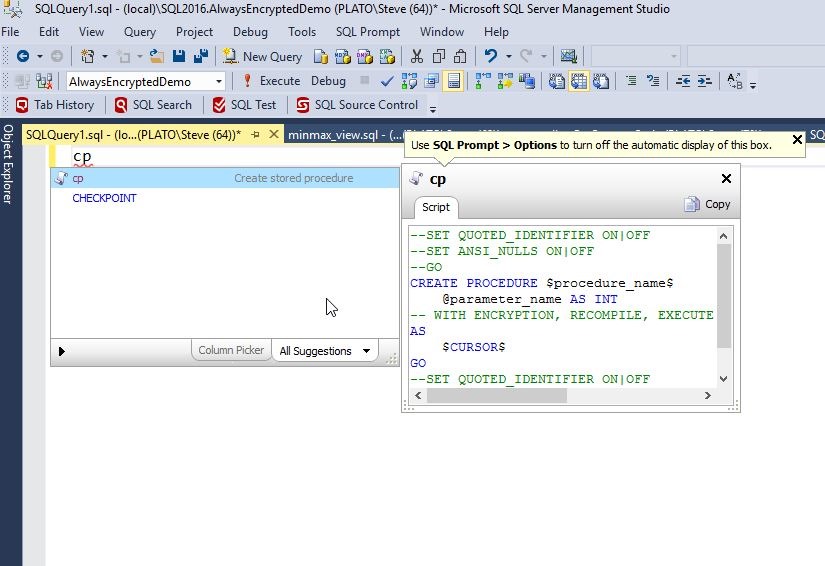Open SQL Source Control
The height and width of the screenshot is (566, 825).
pos(357,105)
